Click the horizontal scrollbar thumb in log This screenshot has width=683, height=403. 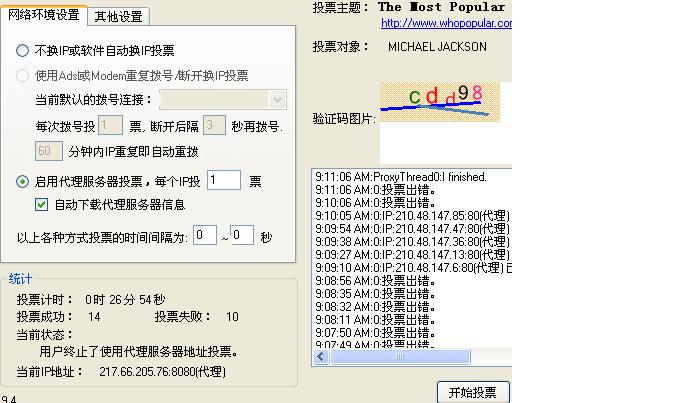pos(396,357)
